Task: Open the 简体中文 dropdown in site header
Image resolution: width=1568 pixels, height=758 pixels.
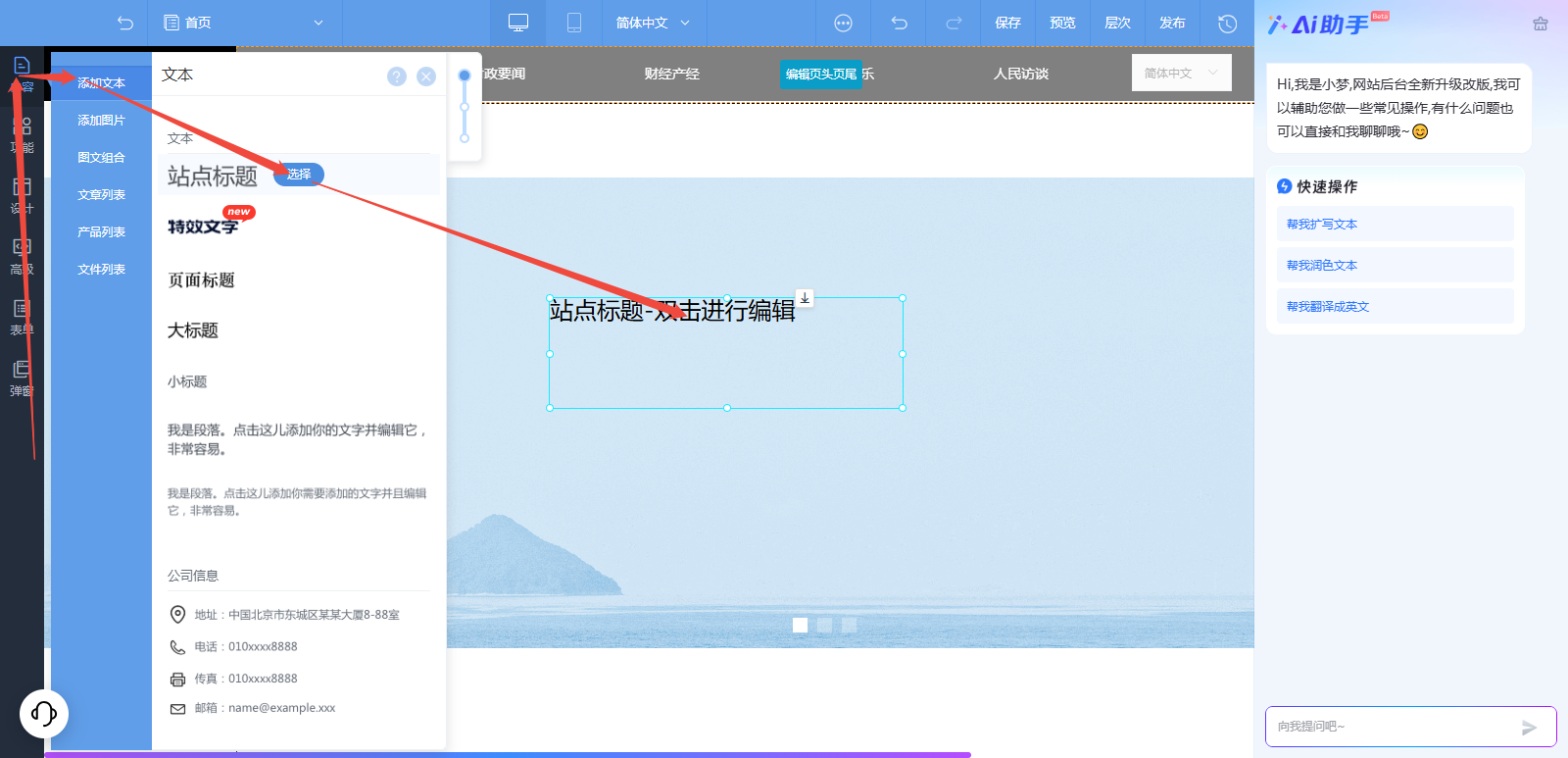Action: [x=1182, y=73]
